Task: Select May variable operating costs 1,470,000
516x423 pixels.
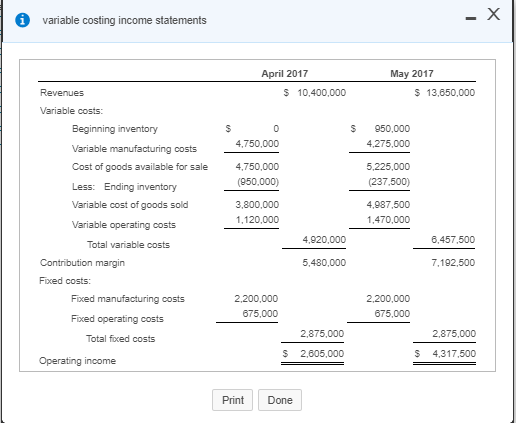Action: [388, 220]
